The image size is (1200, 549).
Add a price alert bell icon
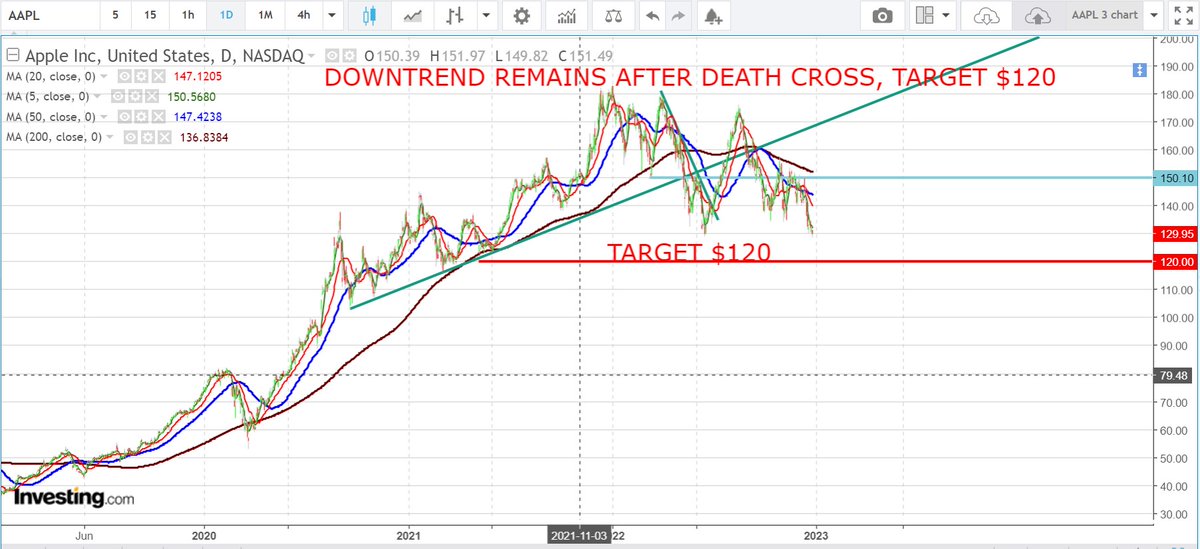tap(712, 16)
